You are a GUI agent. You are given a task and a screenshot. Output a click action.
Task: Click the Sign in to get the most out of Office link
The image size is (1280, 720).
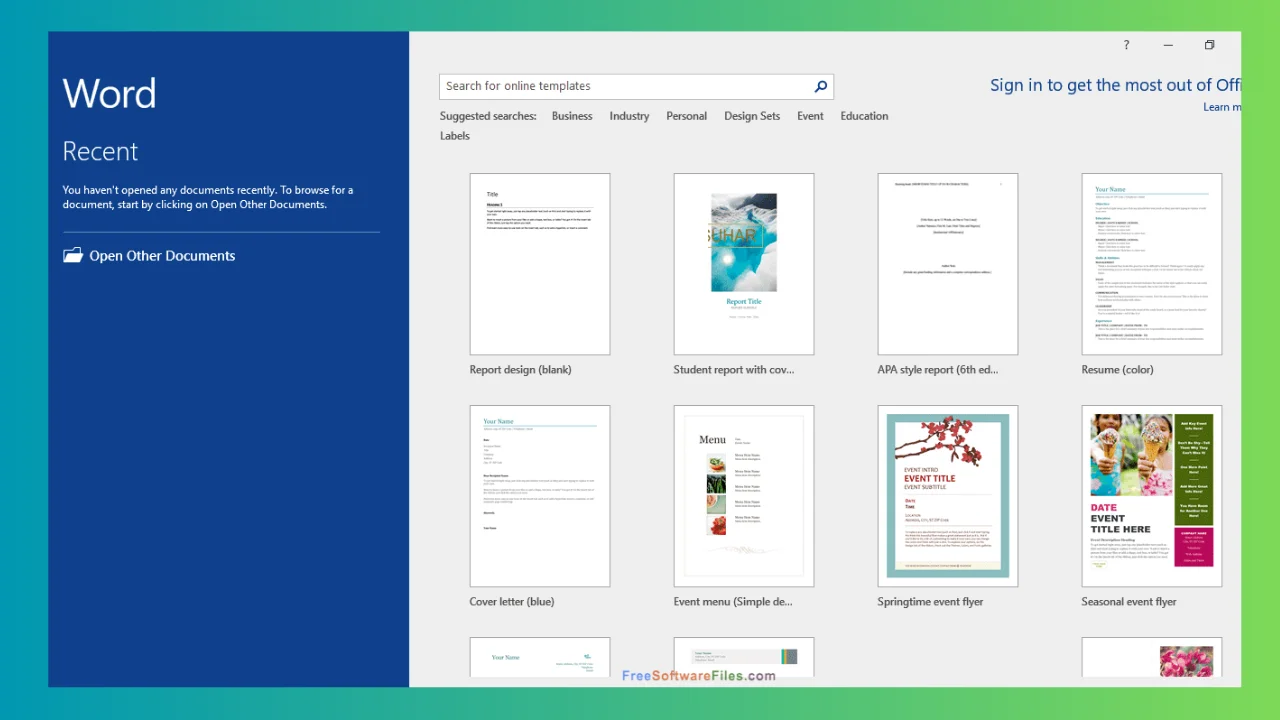(1115, 85)
